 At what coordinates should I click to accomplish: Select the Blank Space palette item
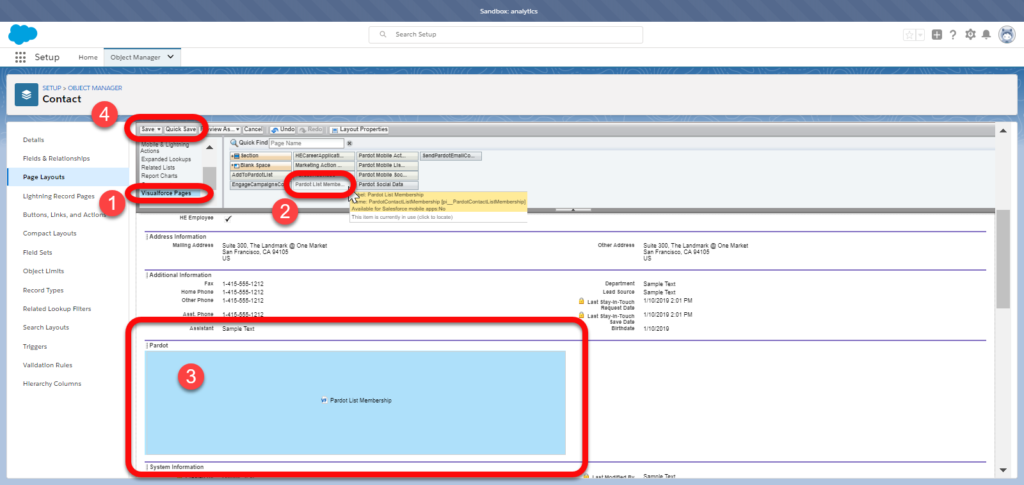(x=261, y=166)
